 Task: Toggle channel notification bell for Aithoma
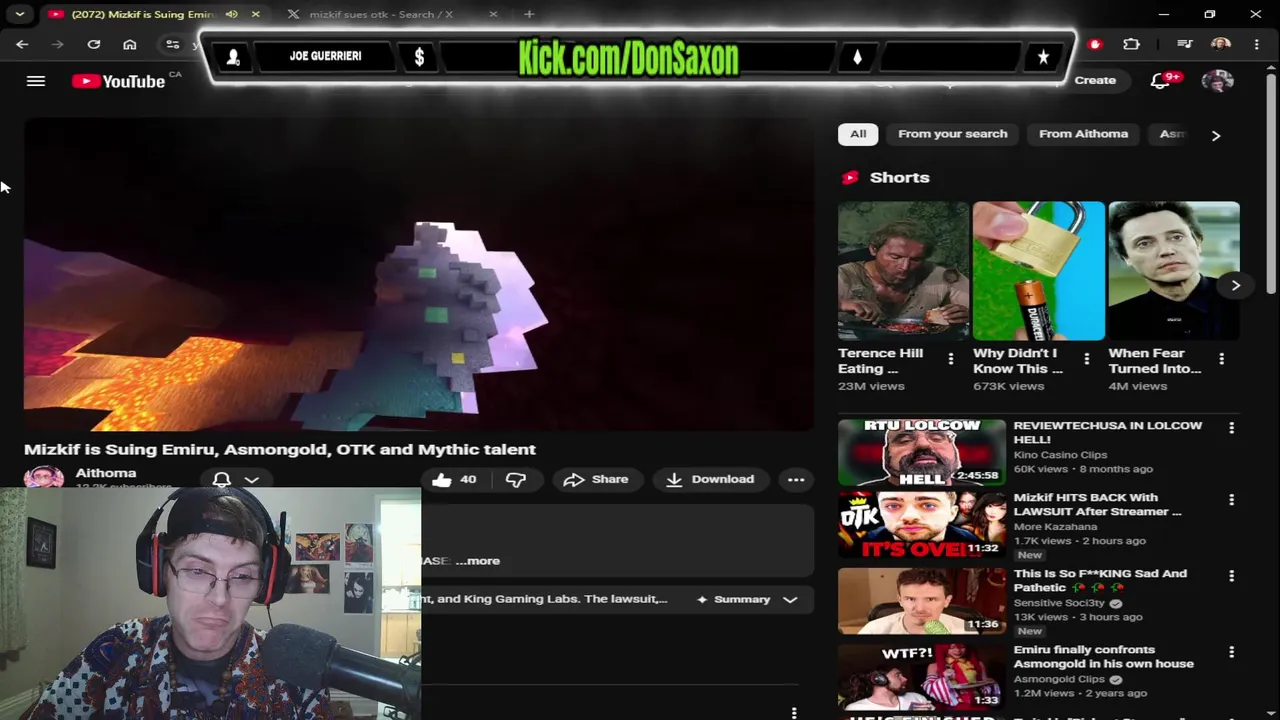click(222, 480)
